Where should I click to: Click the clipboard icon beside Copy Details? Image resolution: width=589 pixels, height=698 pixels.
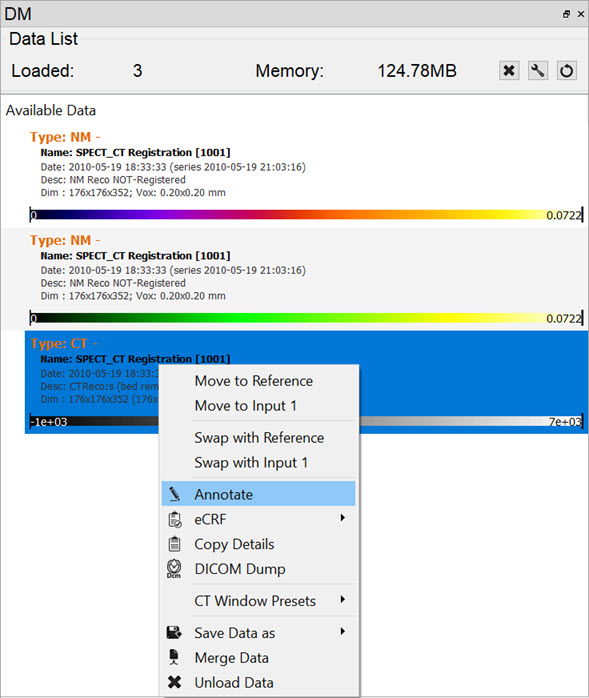(x=174, y=544)
